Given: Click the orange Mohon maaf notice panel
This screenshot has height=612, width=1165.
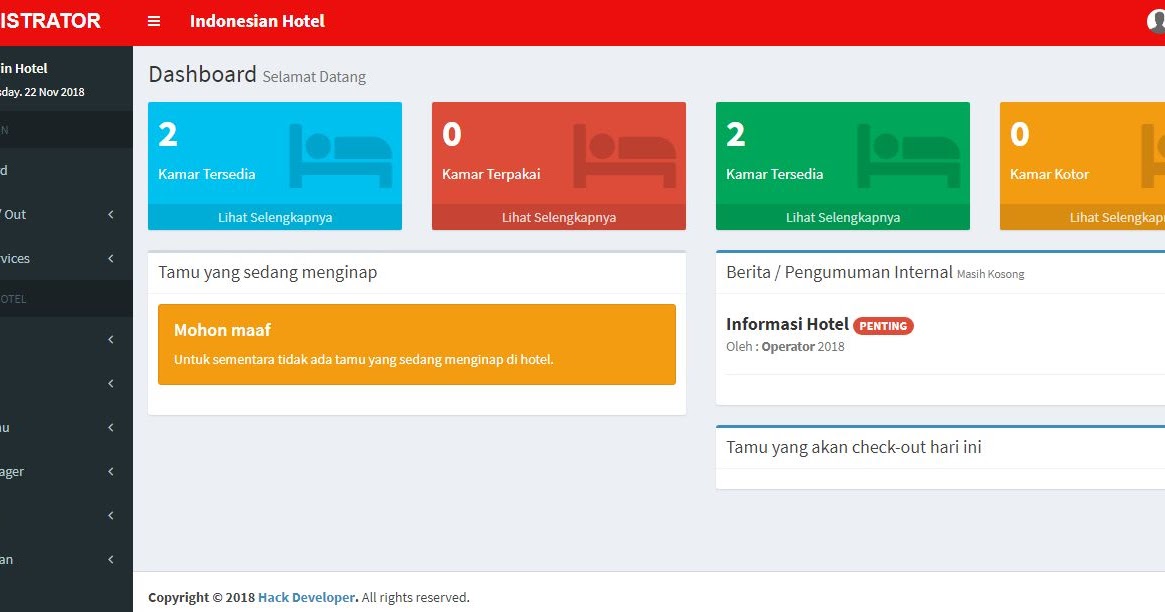Looking at the screenshot, I should pos(417,345).
